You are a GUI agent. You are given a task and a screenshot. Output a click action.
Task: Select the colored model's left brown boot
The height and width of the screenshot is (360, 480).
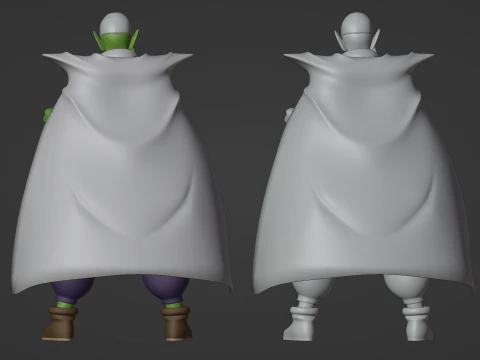(60, 324)
